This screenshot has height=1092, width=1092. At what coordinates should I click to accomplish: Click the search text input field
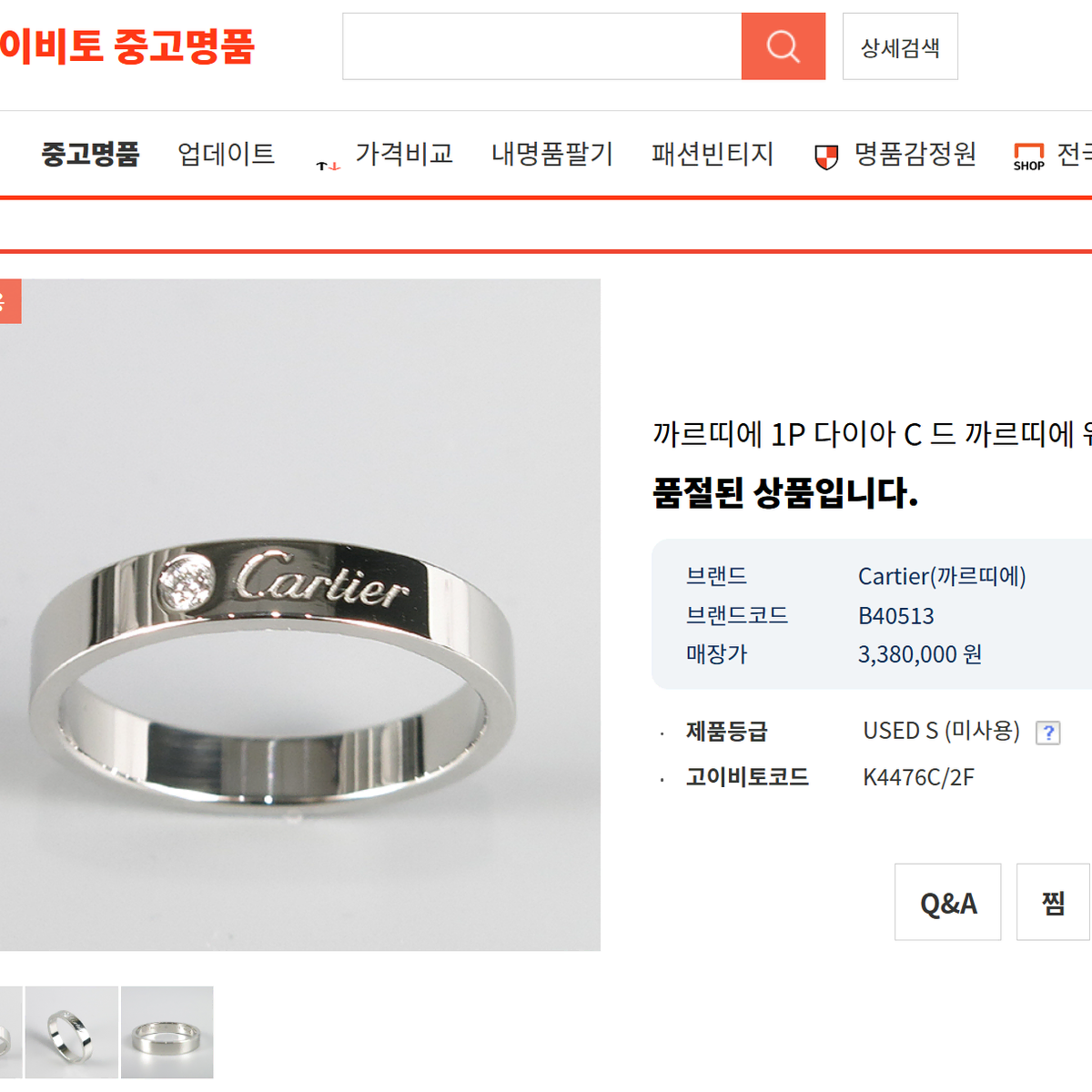click(542, 46)
